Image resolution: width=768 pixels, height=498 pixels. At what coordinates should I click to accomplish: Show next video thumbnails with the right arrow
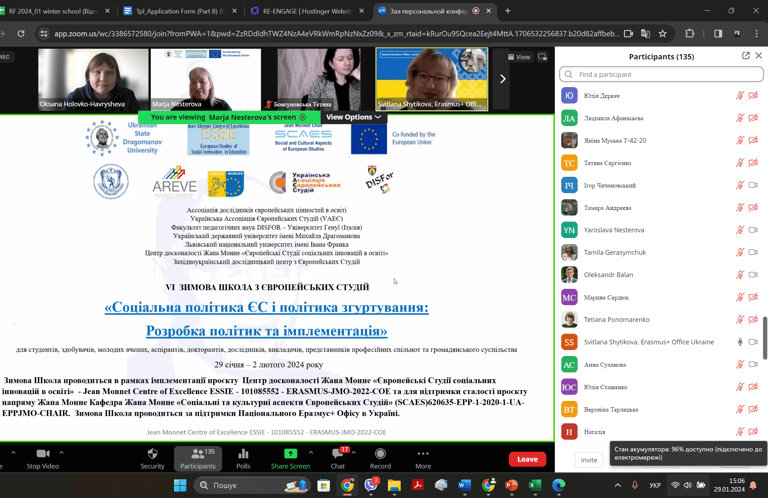(x=503, y=79)
